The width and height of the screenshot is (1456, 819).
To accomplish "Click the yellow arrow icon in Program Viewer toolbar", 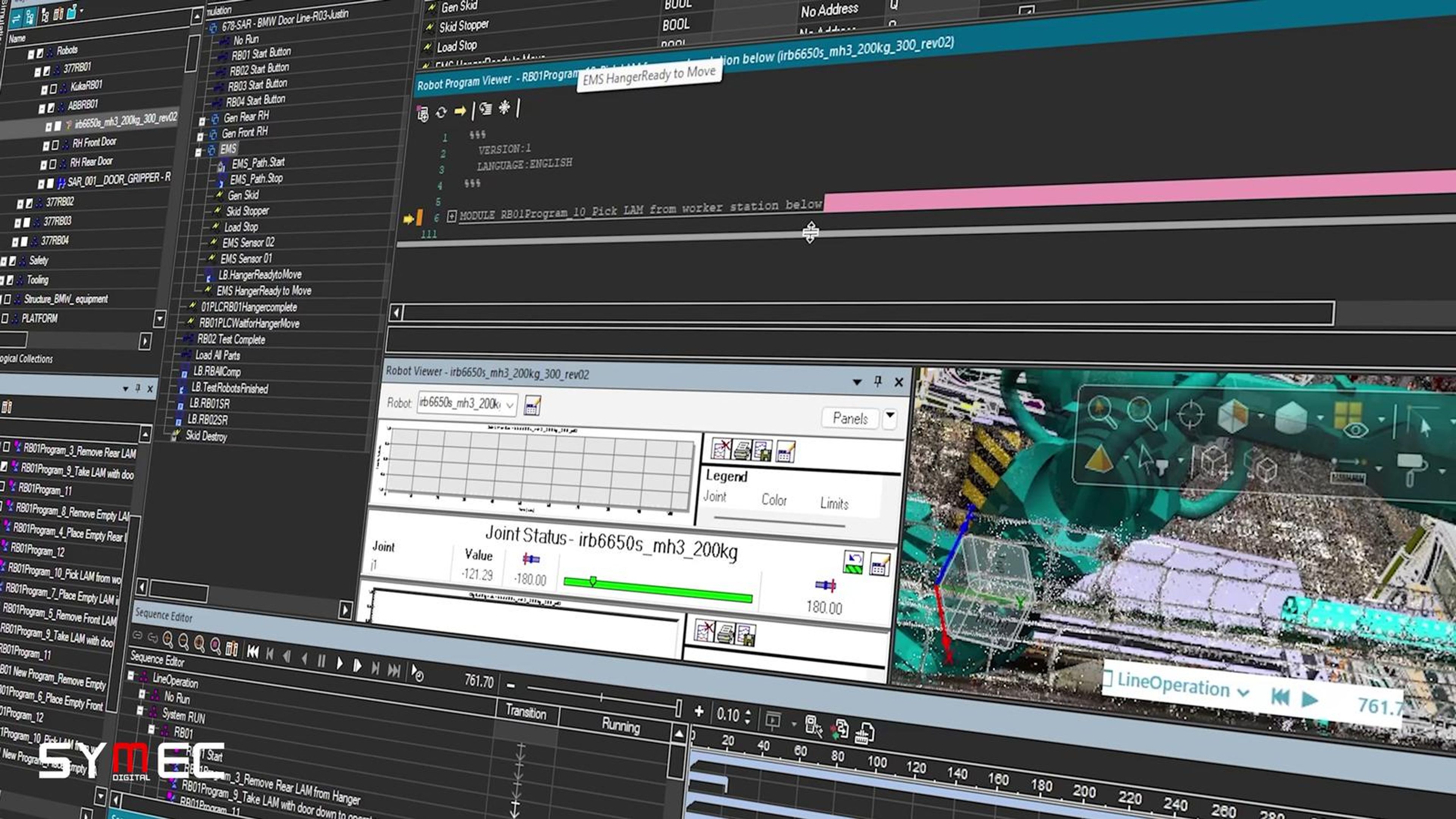I will point(460,111).
